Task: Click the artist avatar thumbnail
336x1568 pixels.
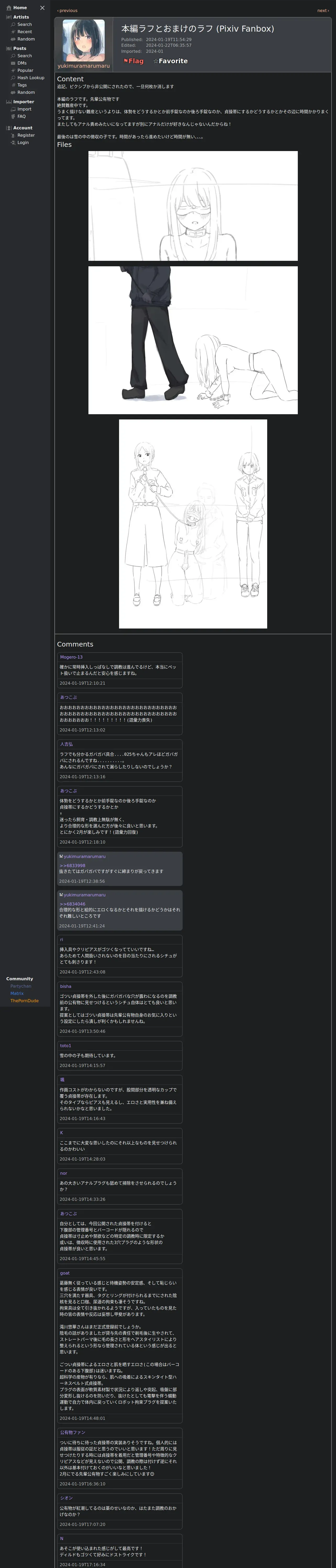Action: click(83, 40)
